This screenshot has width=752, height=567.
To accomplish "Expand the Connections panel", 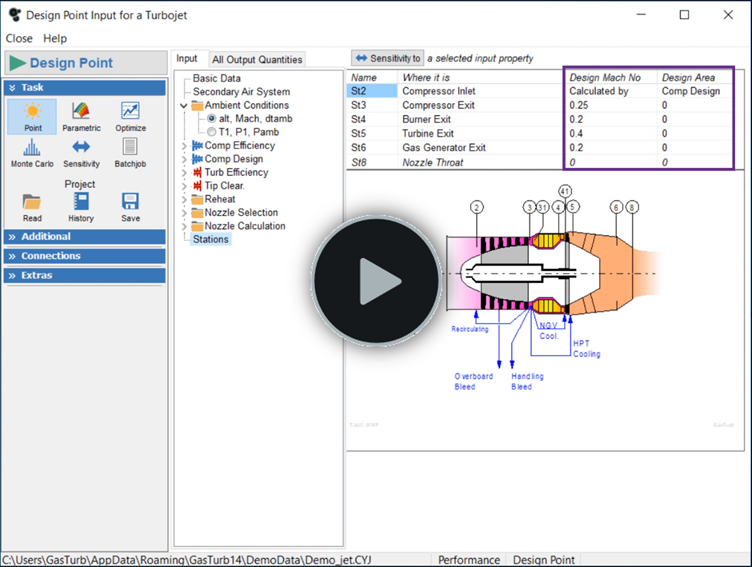I will (85, 256).
